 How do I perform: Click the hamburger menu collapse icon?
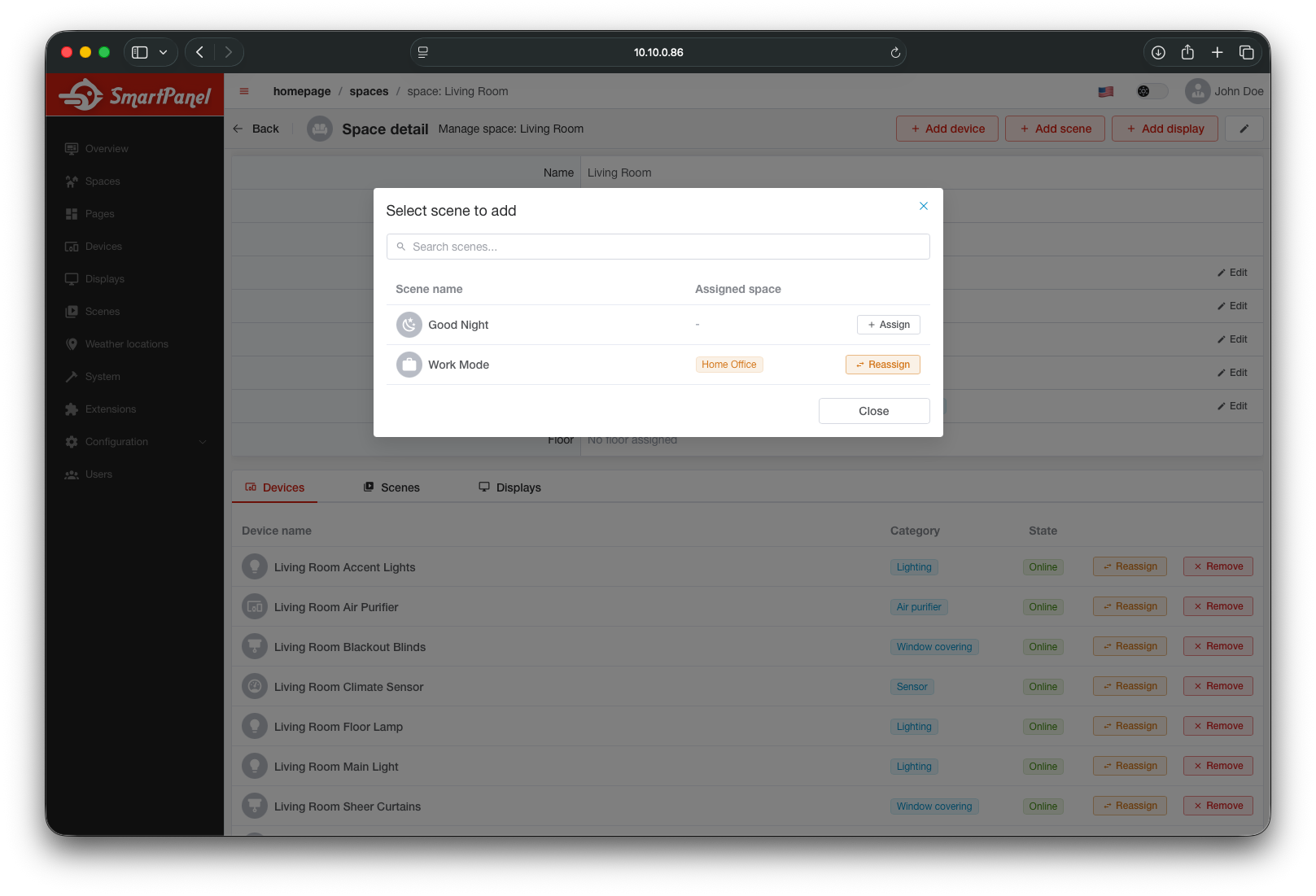coord(244,91)
